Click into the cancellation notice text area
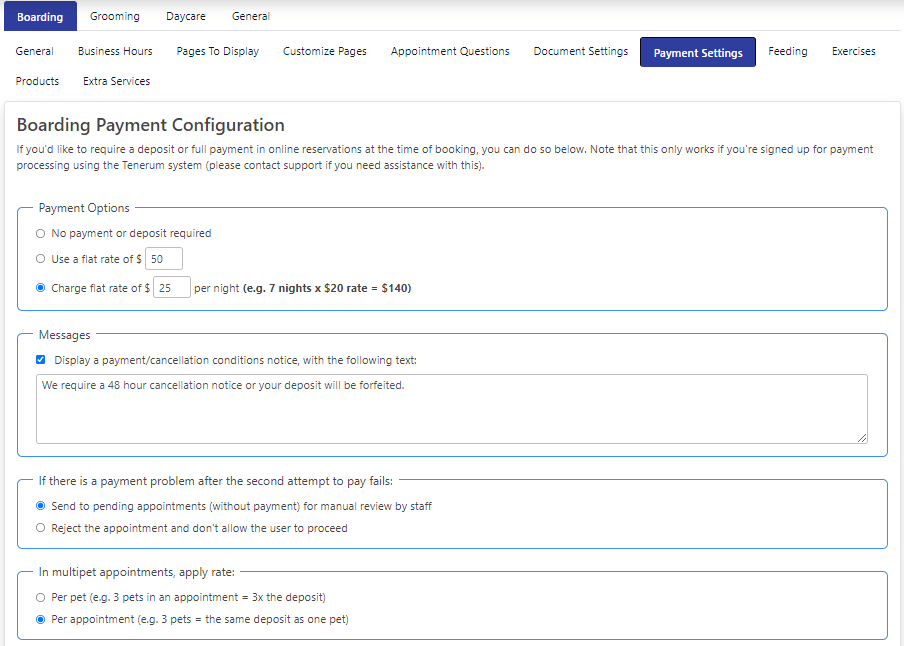Viewport: 904px width, 646px height. click(x=451, y=408)
